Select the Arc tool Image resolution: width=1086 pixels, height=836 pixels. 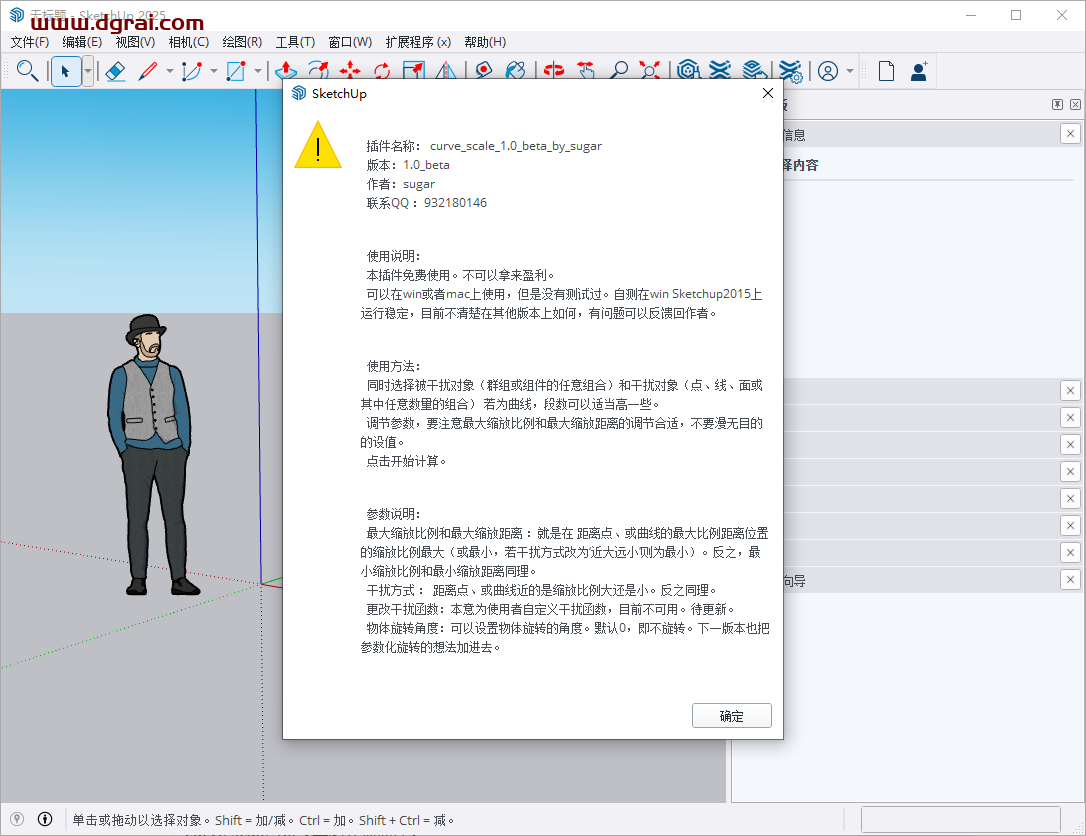point(191,71)
